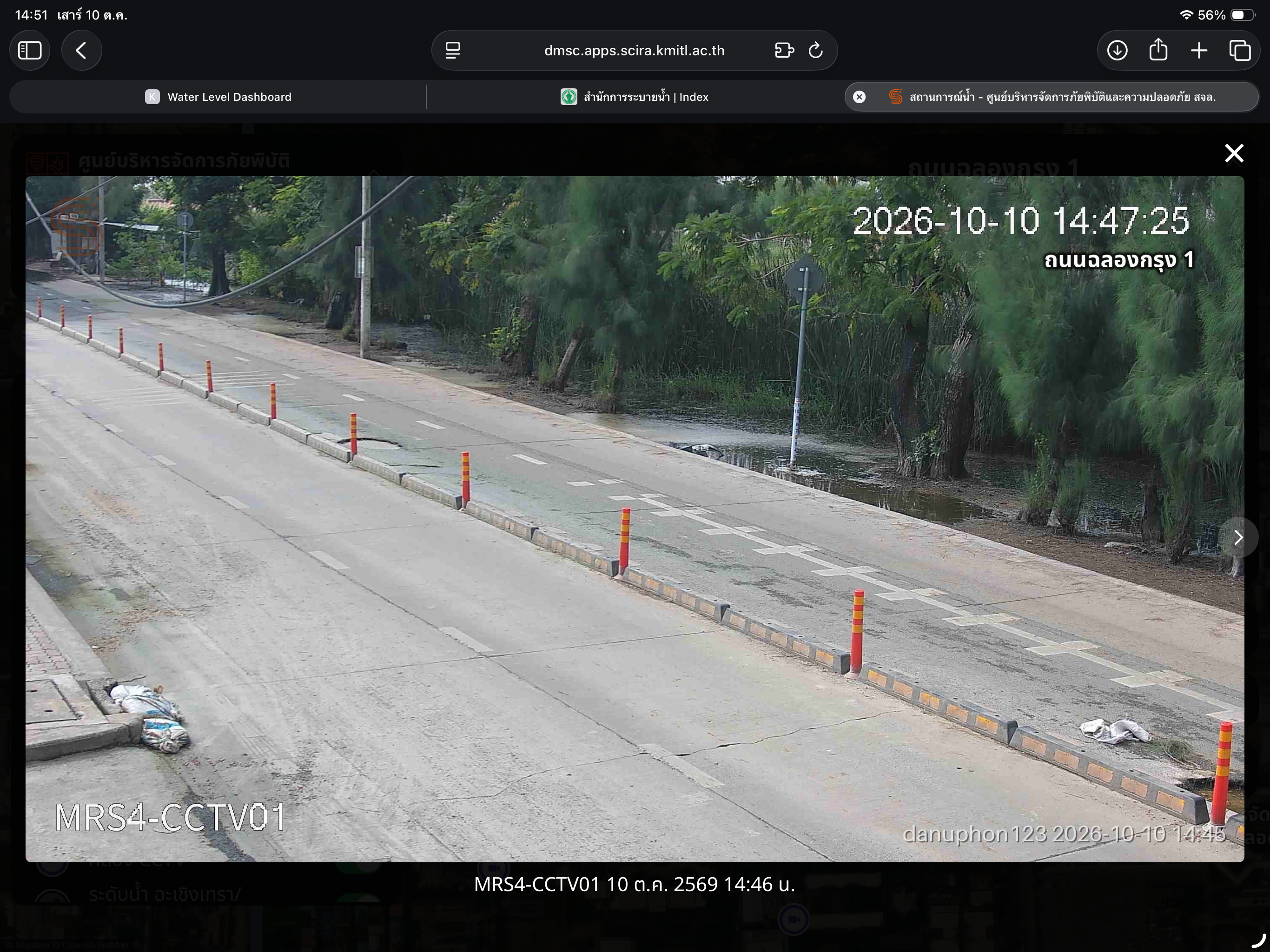Open the downloads list
The width and height of the screenshot is (1270, 952).
click(x=1117, y=51)
